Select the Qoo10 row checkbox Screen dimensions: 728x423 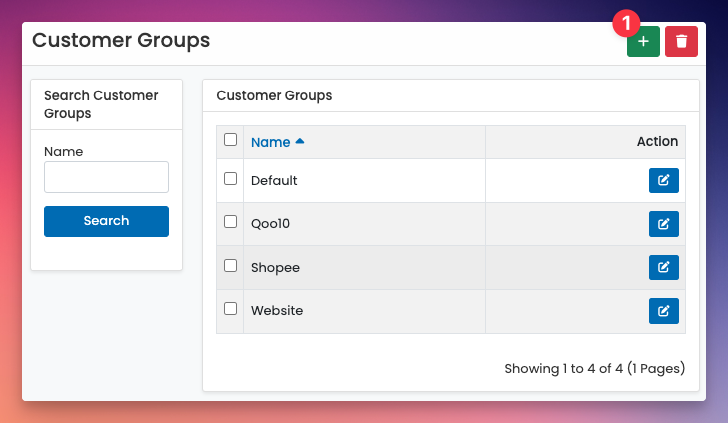[231, 222]
